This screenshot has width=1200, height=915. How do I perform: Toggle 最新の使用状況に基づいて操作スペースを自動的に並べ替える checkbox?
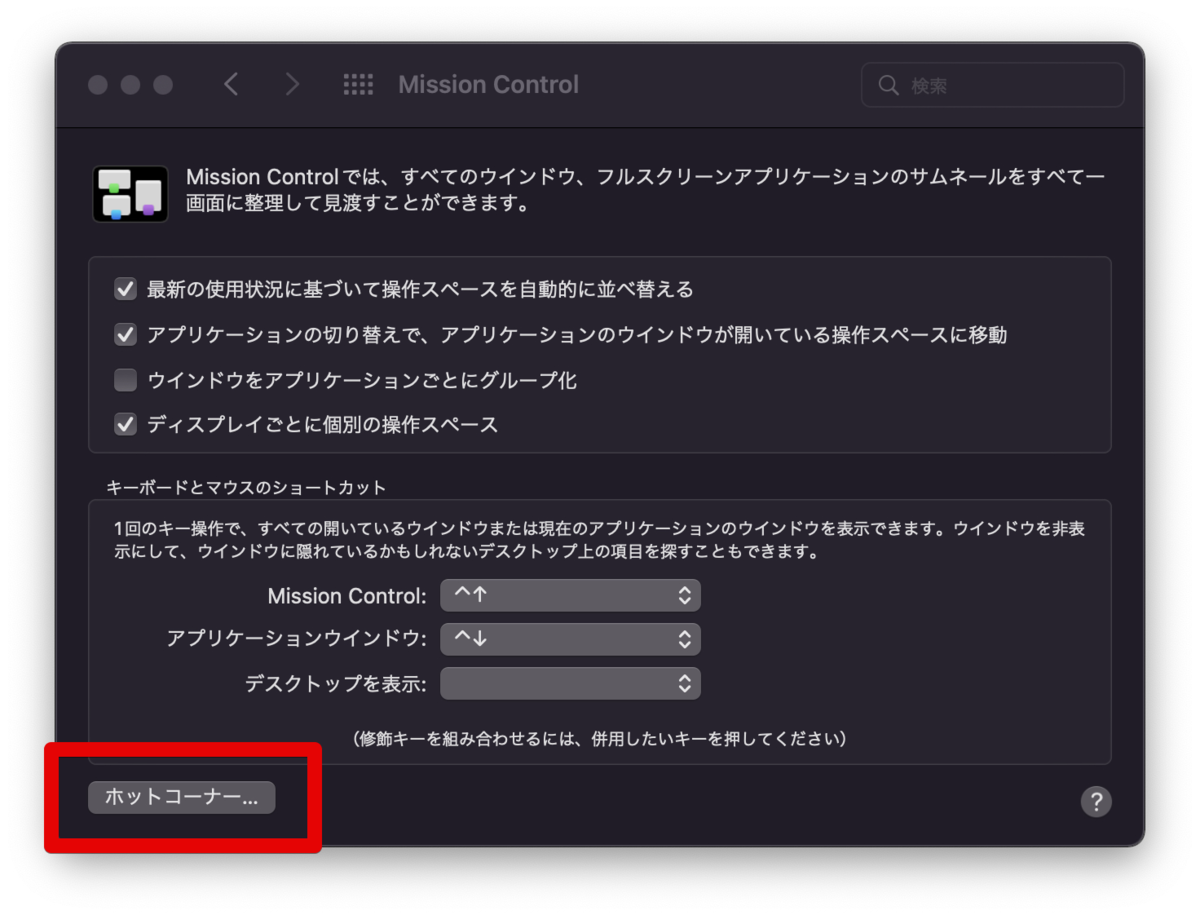point(125,290)
